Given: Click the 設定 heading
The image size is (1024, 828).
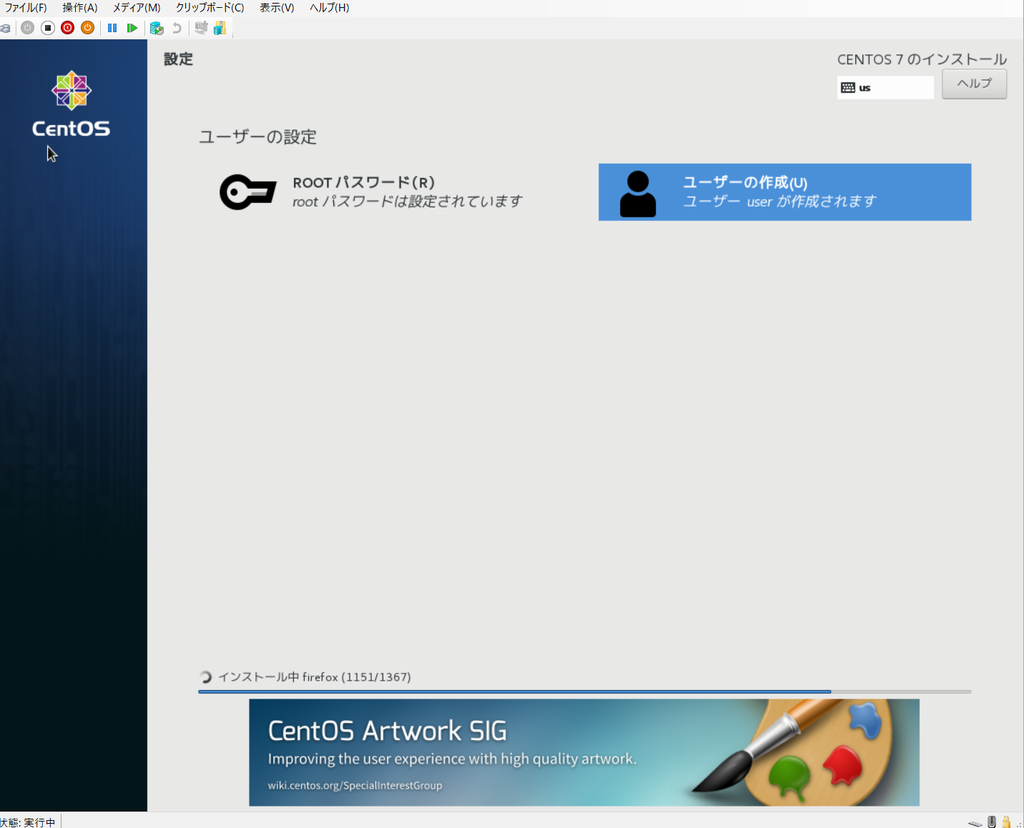Looking at the screenshot, I should click(x=178, y=59).
